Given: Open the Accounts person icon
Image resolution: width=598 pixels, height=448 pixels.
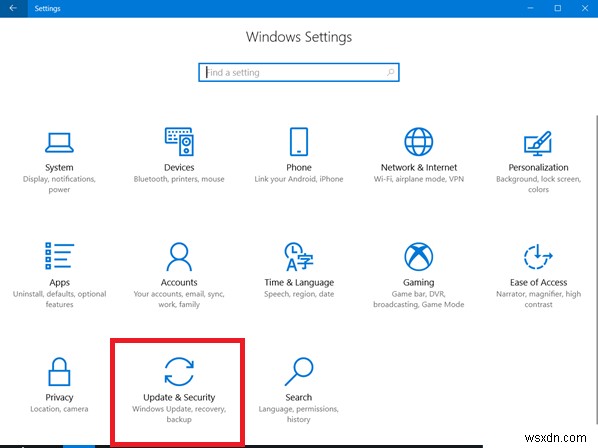Looking at the screenshot, I should 179,257.
